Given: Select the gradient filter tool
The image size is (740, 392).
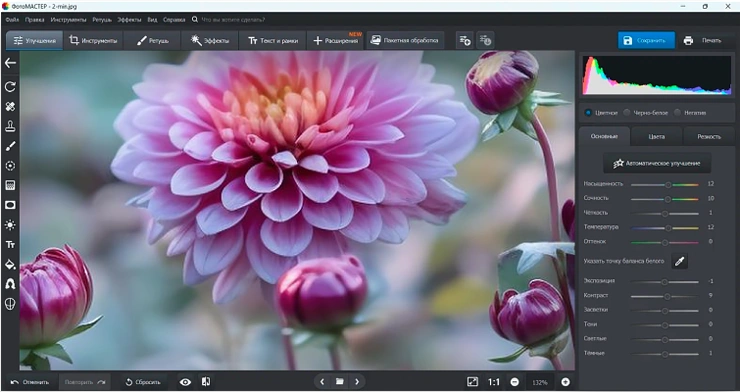Looking at the screenshot, I should [10, 185].
